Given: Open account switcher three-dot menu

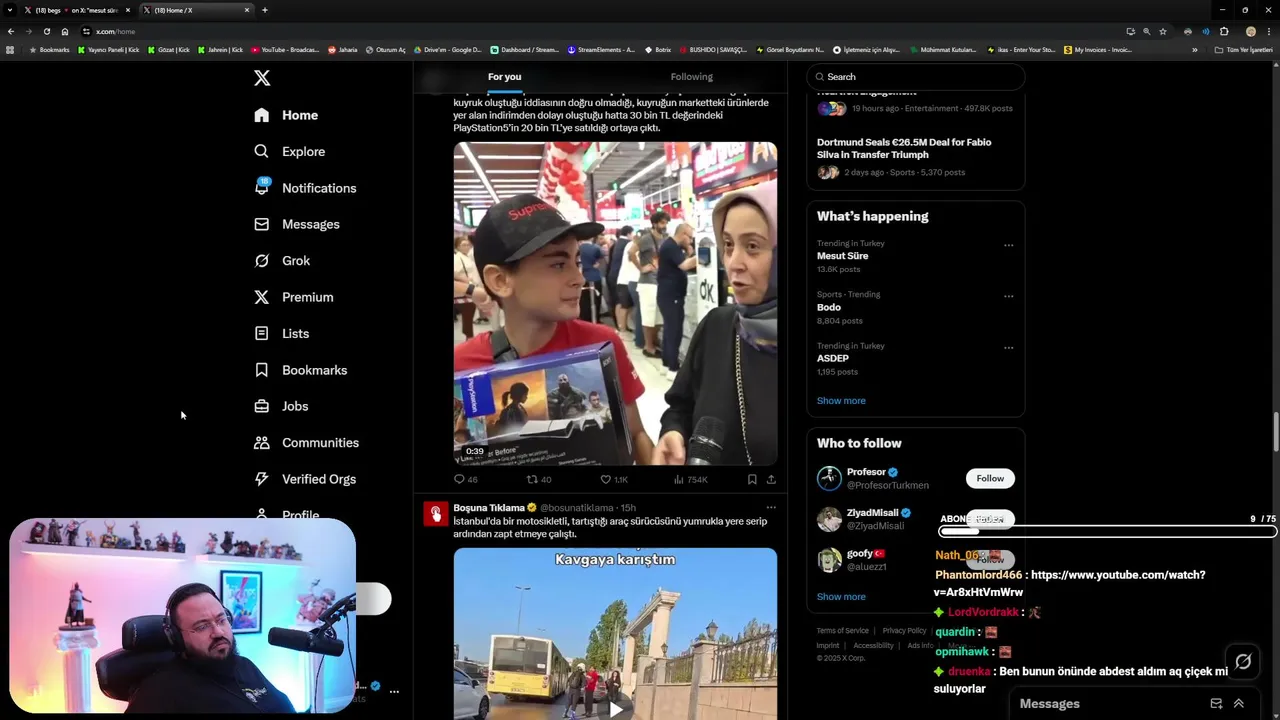Looking at the screenshot, I should [394, 691].
